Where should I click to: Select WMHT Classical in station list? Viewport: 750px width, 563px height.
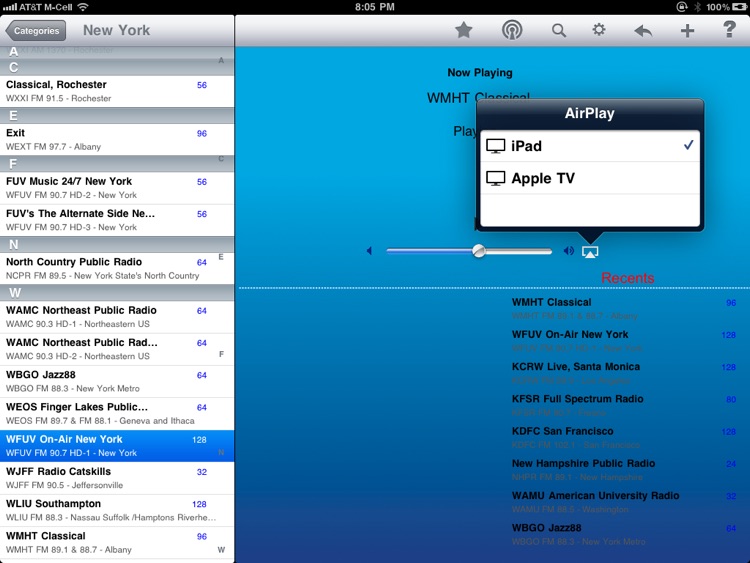(x=117, y=542)
